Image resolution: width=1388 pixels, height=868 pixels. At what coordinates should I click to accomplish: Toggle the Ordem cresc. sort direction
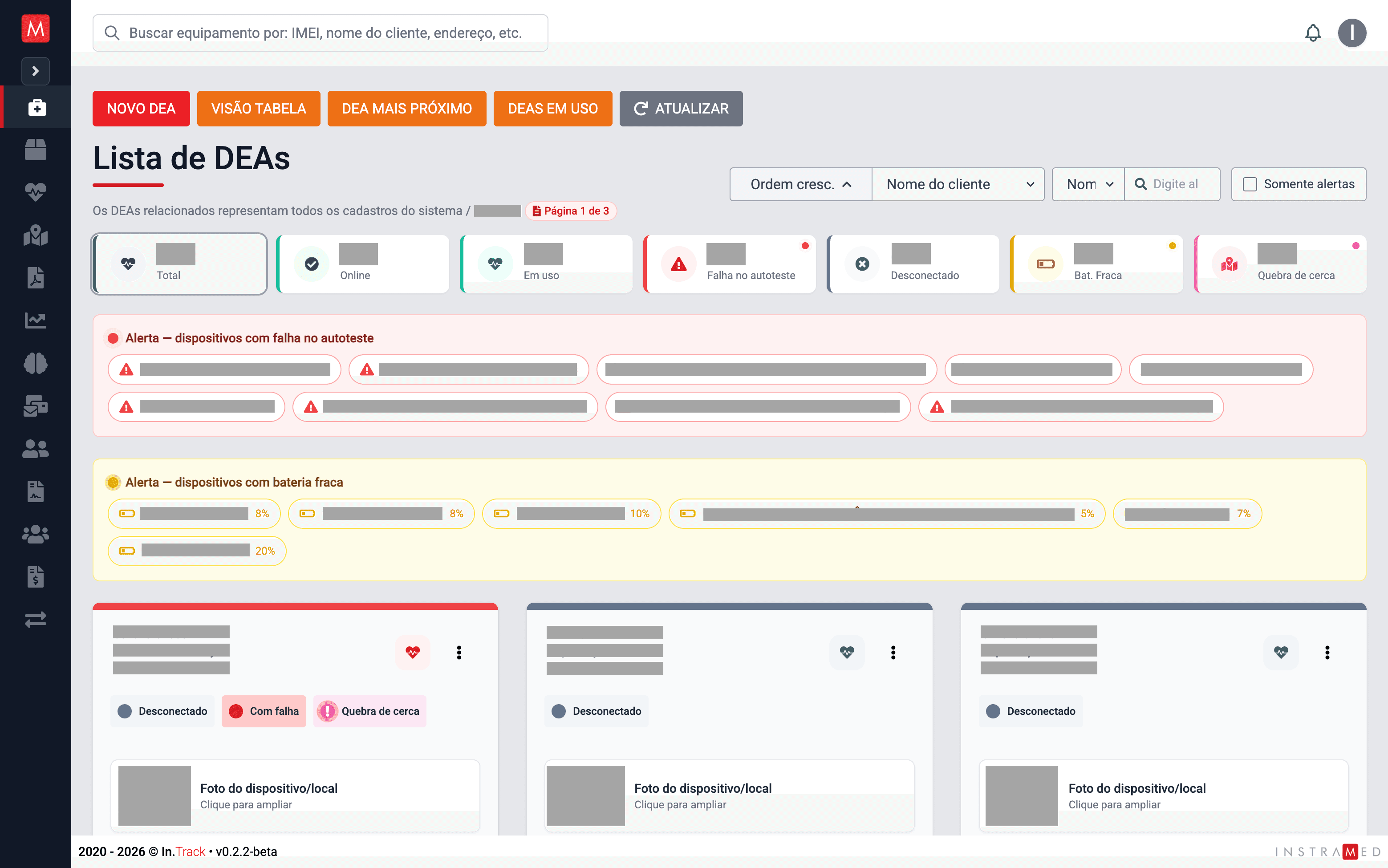801,184
